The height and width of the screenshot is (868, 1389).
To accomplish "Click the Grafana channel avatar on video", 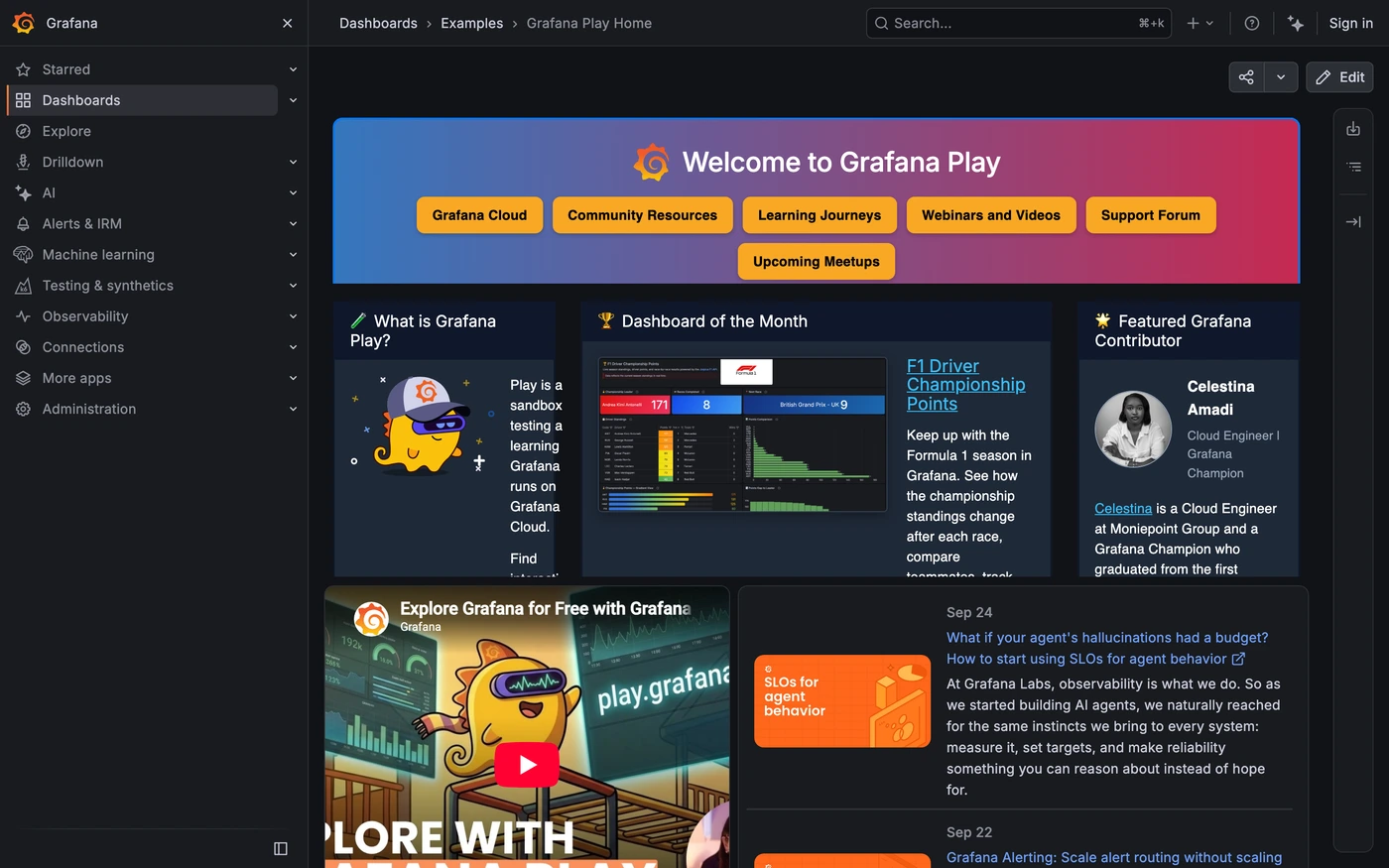I will 372,618.
